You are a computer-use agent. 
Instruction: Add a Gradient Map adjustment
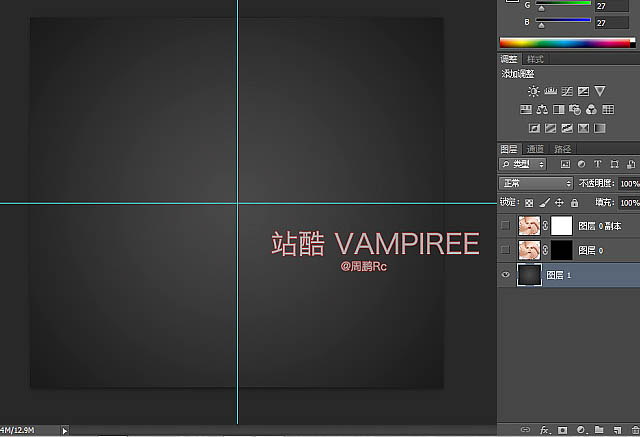click(x=600, y=129)
